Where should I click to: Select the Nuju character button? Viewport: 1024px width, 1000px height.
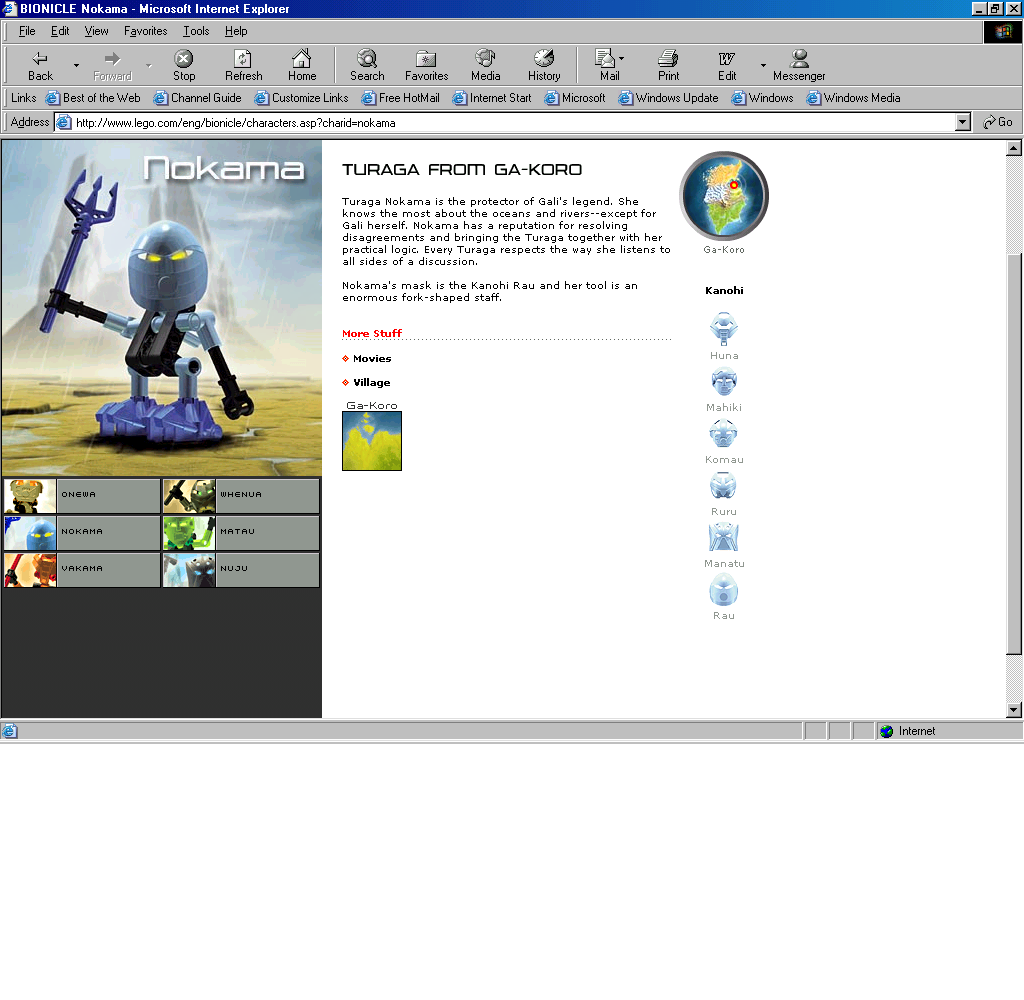pyautogui.click(x=241, y=570)
